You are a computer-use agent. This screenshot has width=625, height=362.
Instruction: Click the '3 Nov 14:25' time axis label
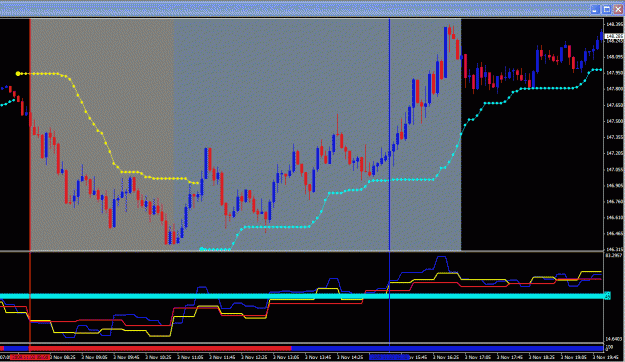(350, 358)
